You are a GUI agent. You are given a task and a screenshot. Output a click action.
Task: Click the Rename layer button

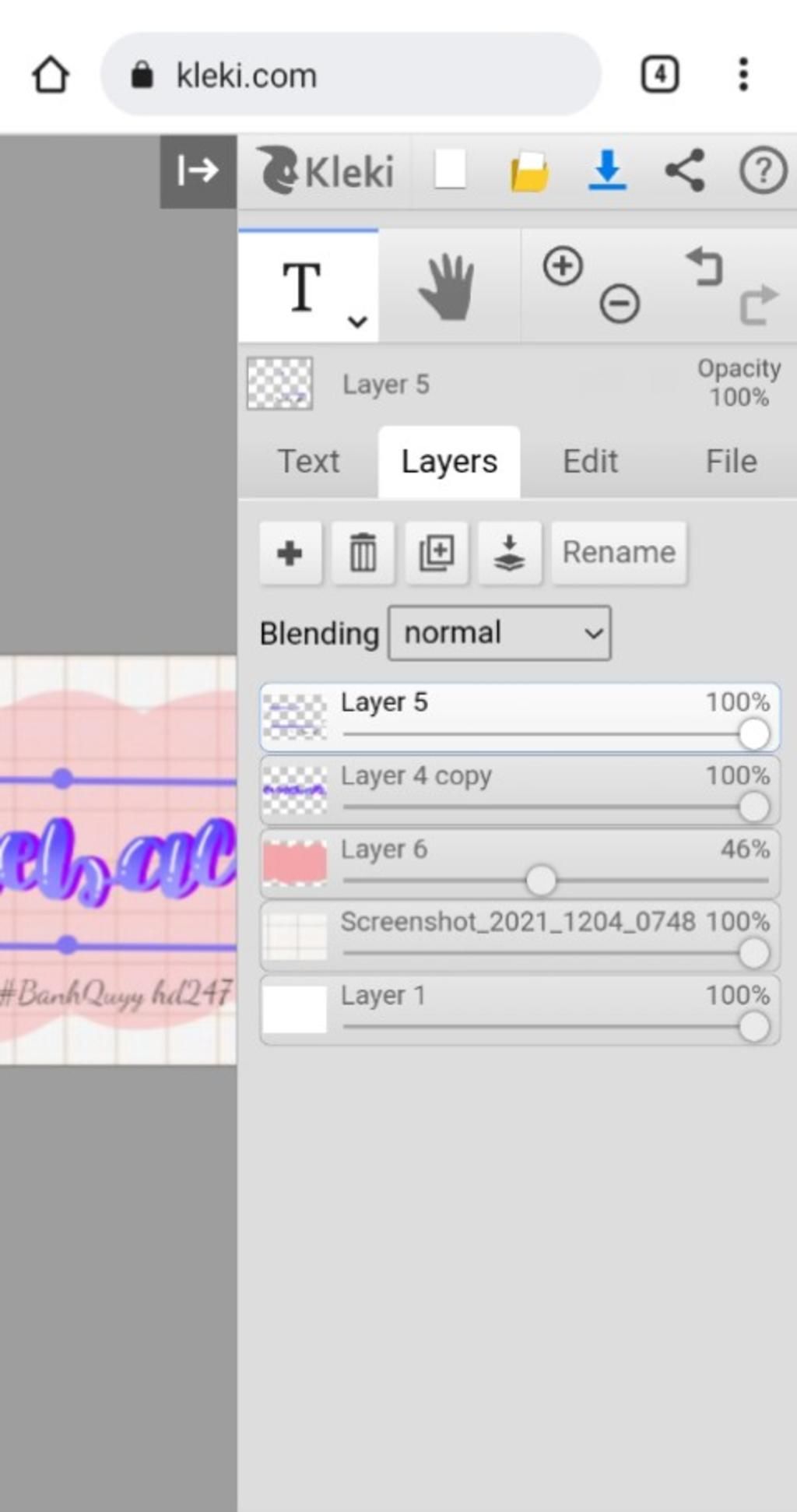pos(619,553)
